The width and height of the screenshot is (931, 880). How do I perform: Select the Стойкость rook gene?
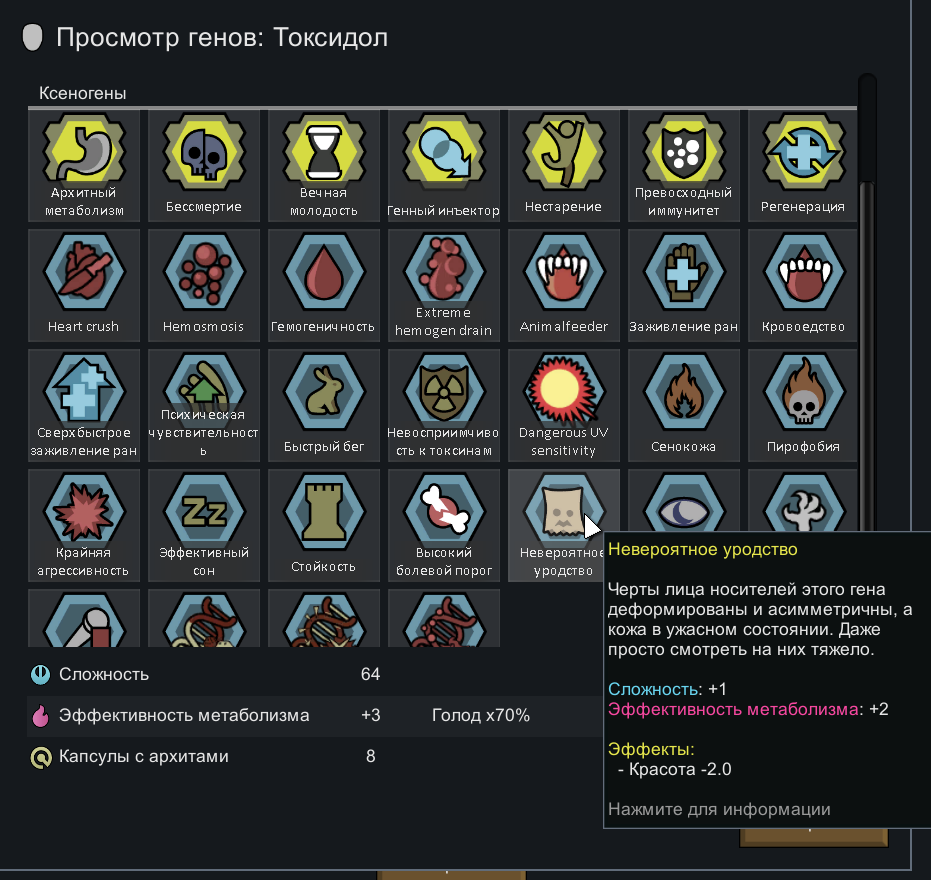[x=324, y=526]
